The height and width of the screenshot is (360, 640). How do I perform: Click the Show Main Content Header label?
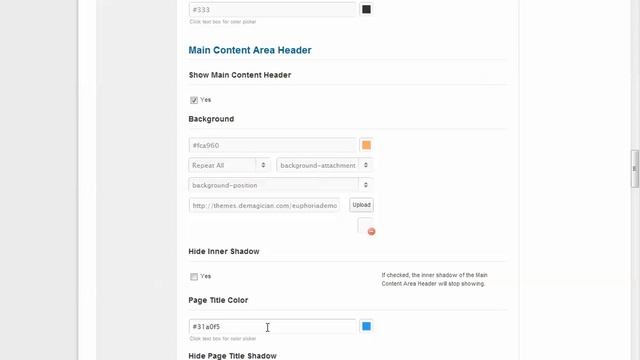[x=240, y=75]
